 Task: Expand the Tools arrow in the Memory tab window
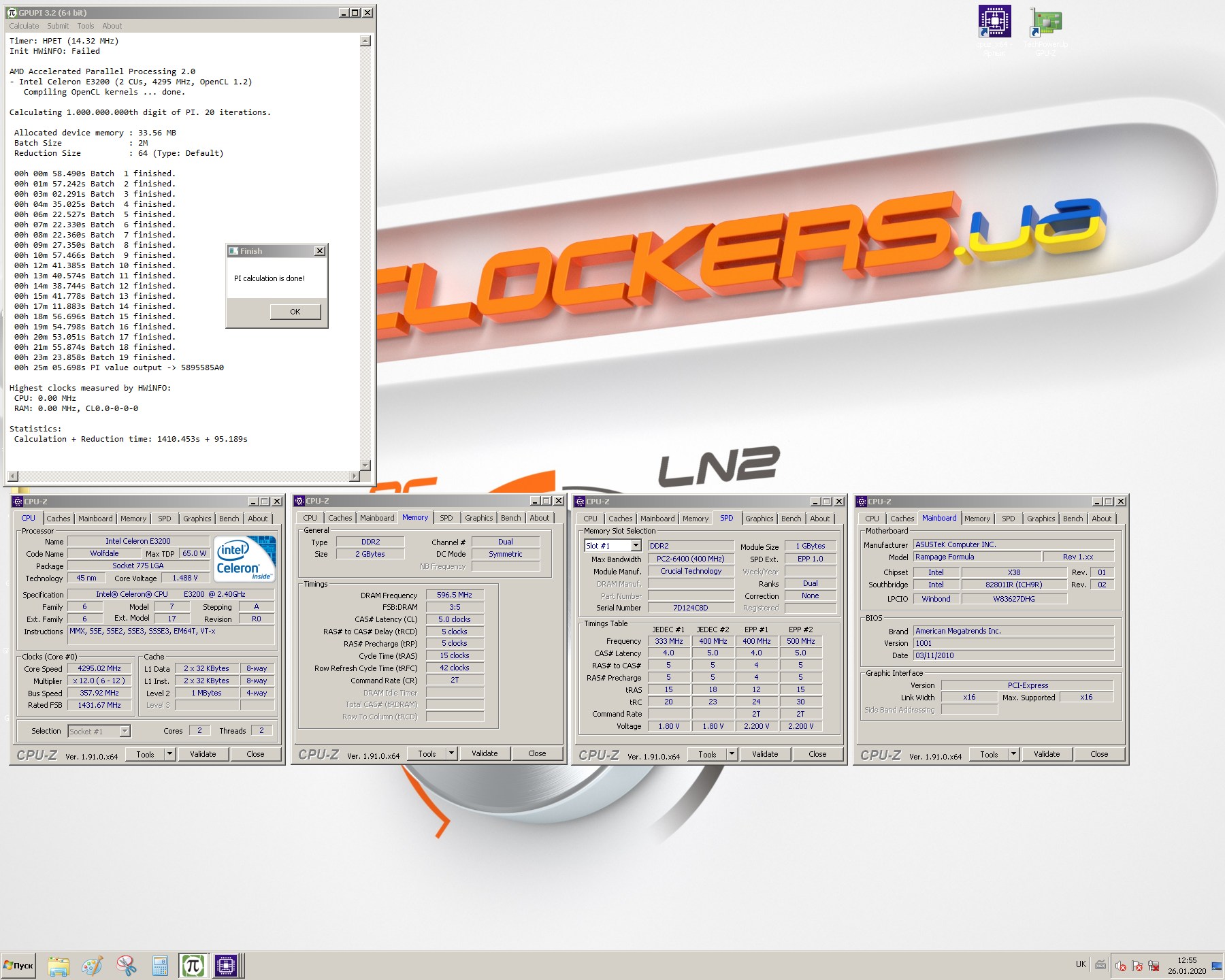451,753
